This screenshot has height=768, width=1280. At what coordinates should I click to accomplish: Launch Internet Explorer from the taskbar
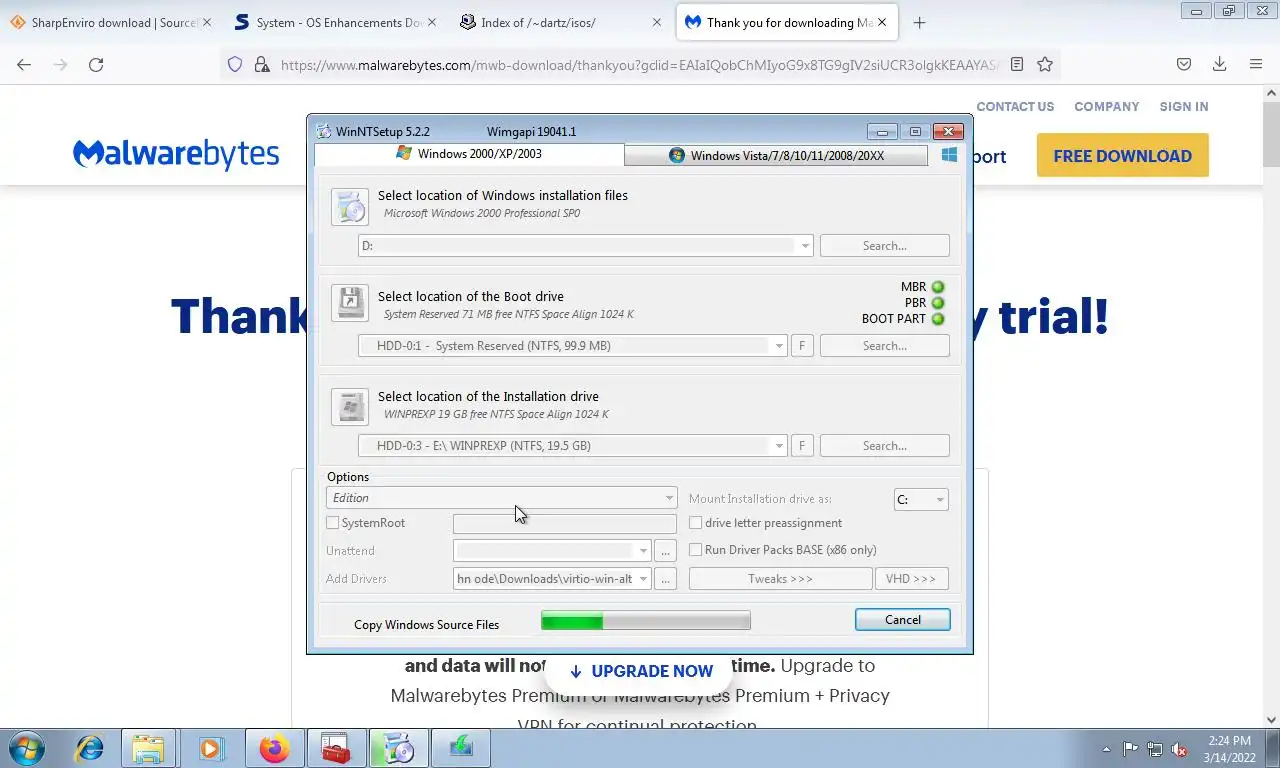(x=90, y=748)
